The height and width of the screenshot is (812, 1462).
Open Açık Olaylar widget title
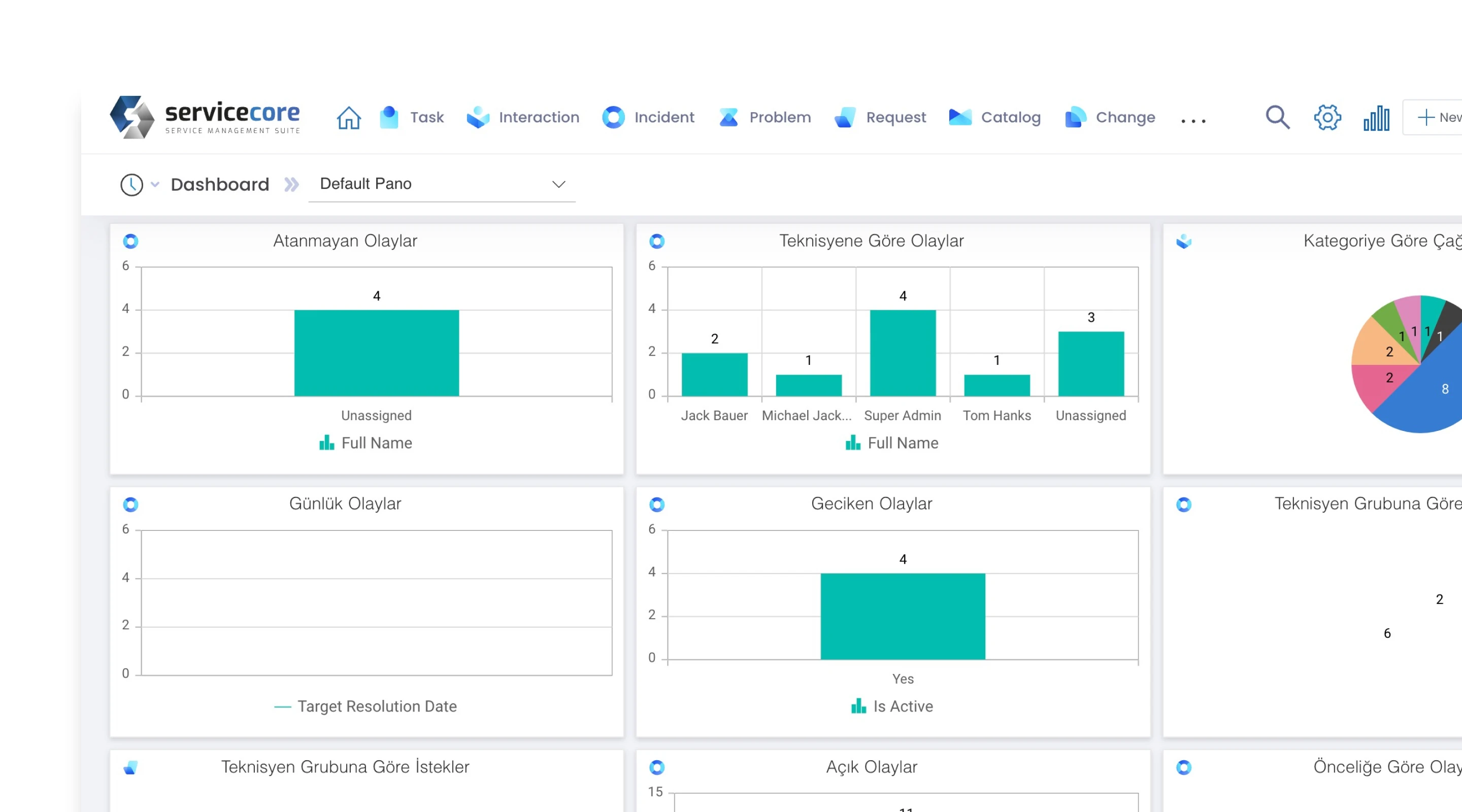point(871,767)
